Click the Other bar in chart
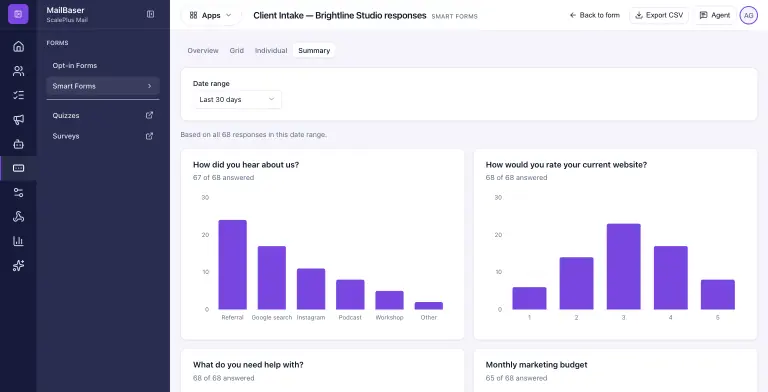Viewport: 768px width, 392px height. 429,306
